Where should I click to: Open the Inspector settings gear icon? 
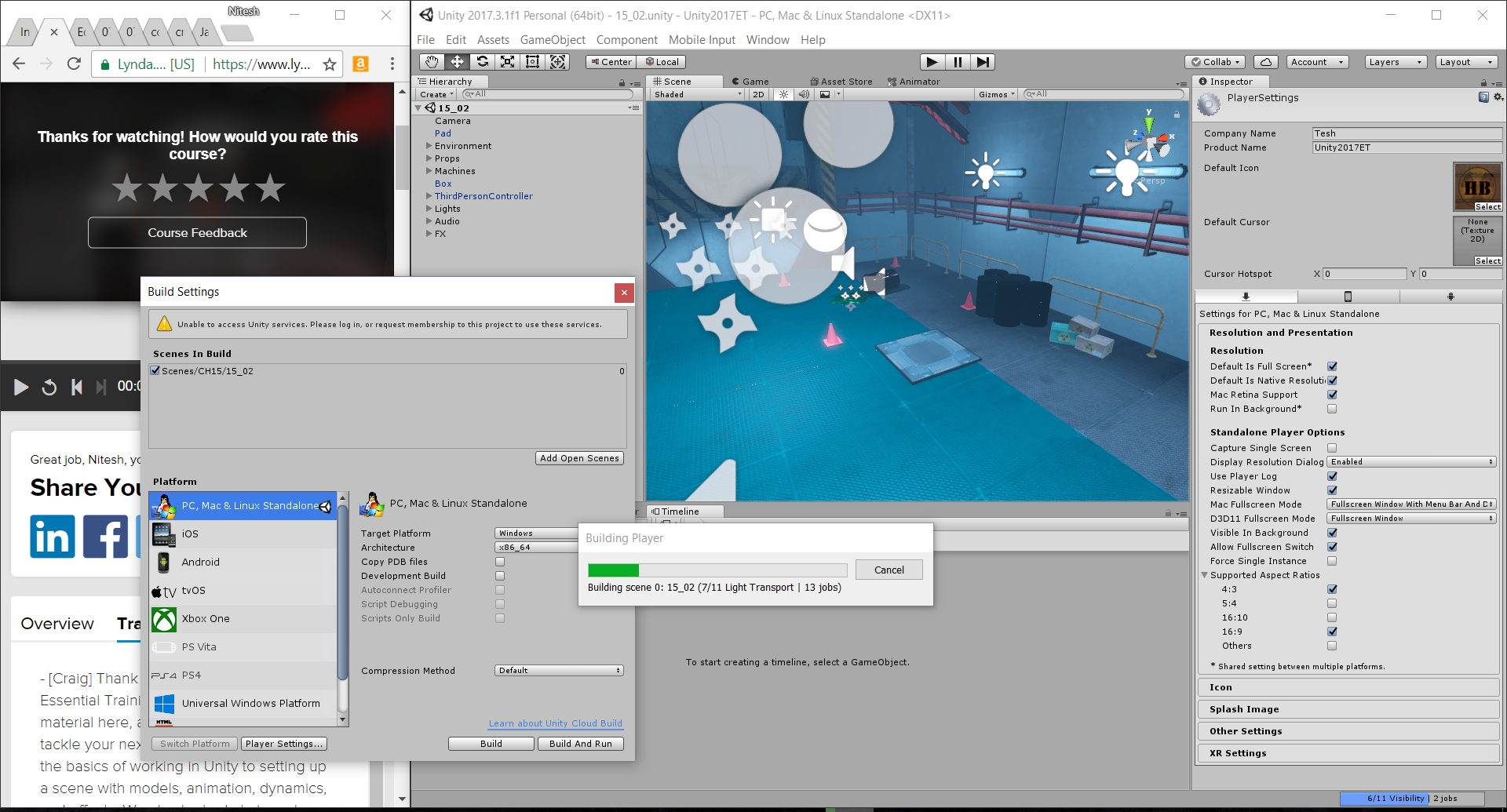click(x=1498, y=97)
